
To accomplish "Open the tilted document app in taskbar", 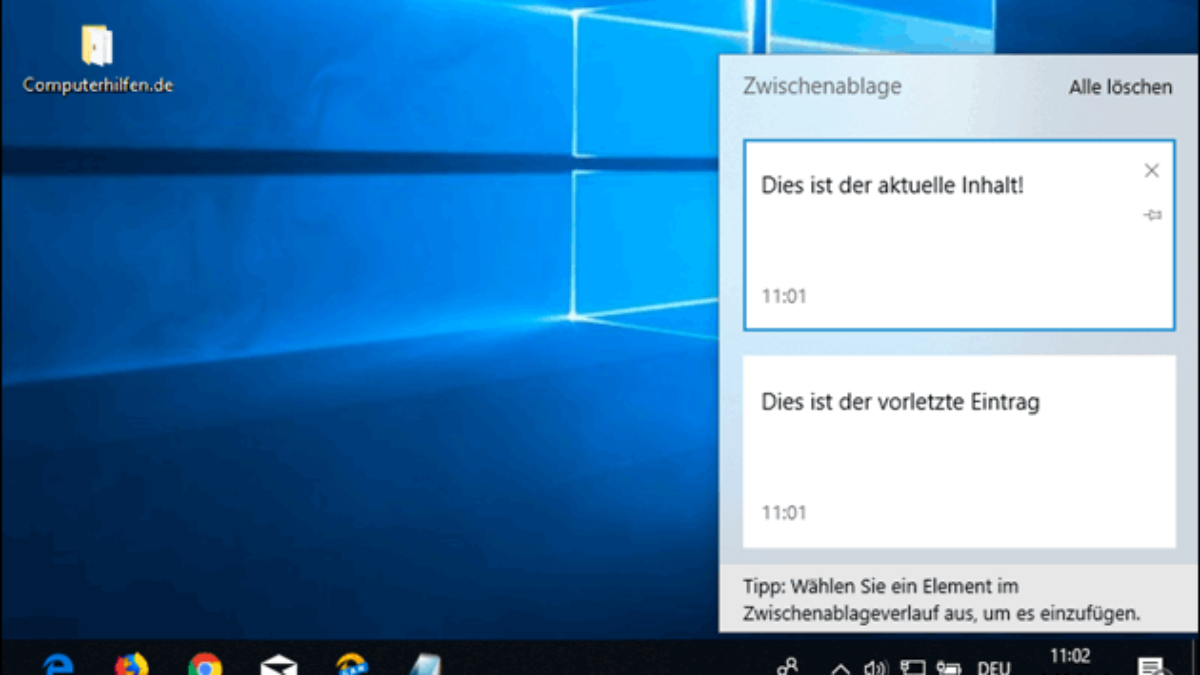I will pos(425,665).
